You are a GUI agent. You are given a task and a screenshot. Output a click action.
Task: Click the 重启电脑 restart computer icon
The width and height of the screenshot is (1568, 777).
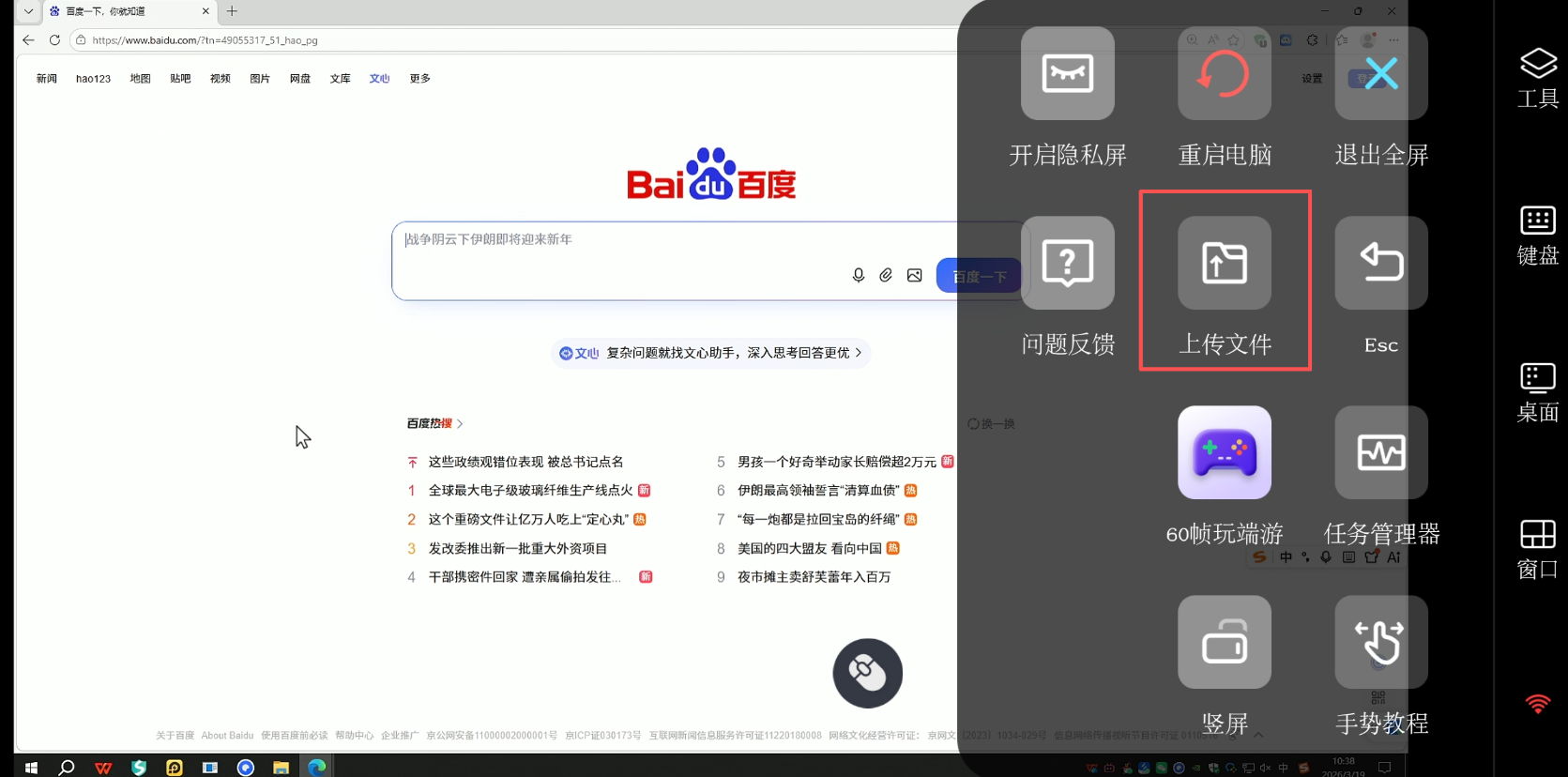[1225, 73]
